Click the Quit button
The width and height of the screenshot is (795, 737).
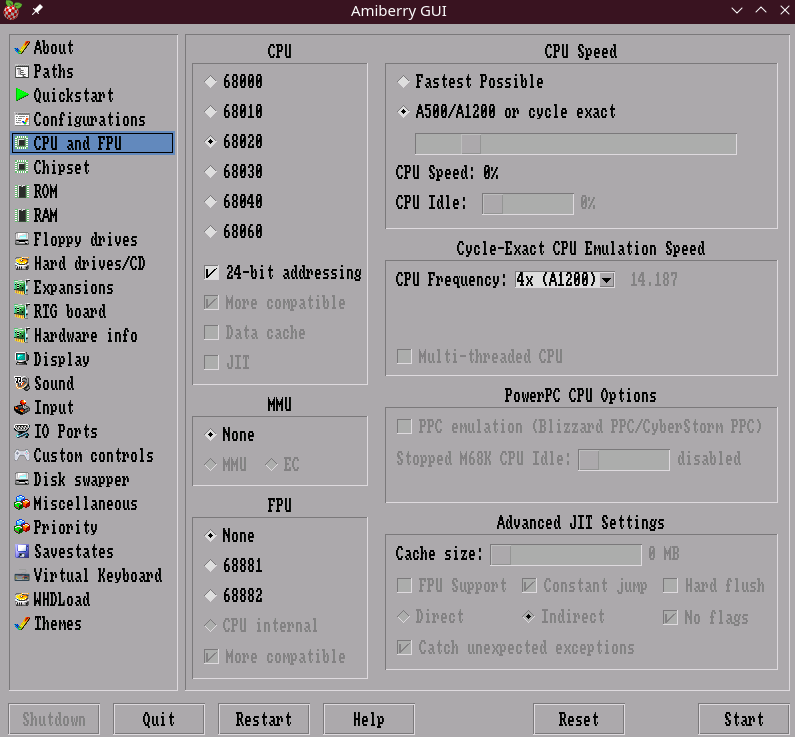click(159, 719)
